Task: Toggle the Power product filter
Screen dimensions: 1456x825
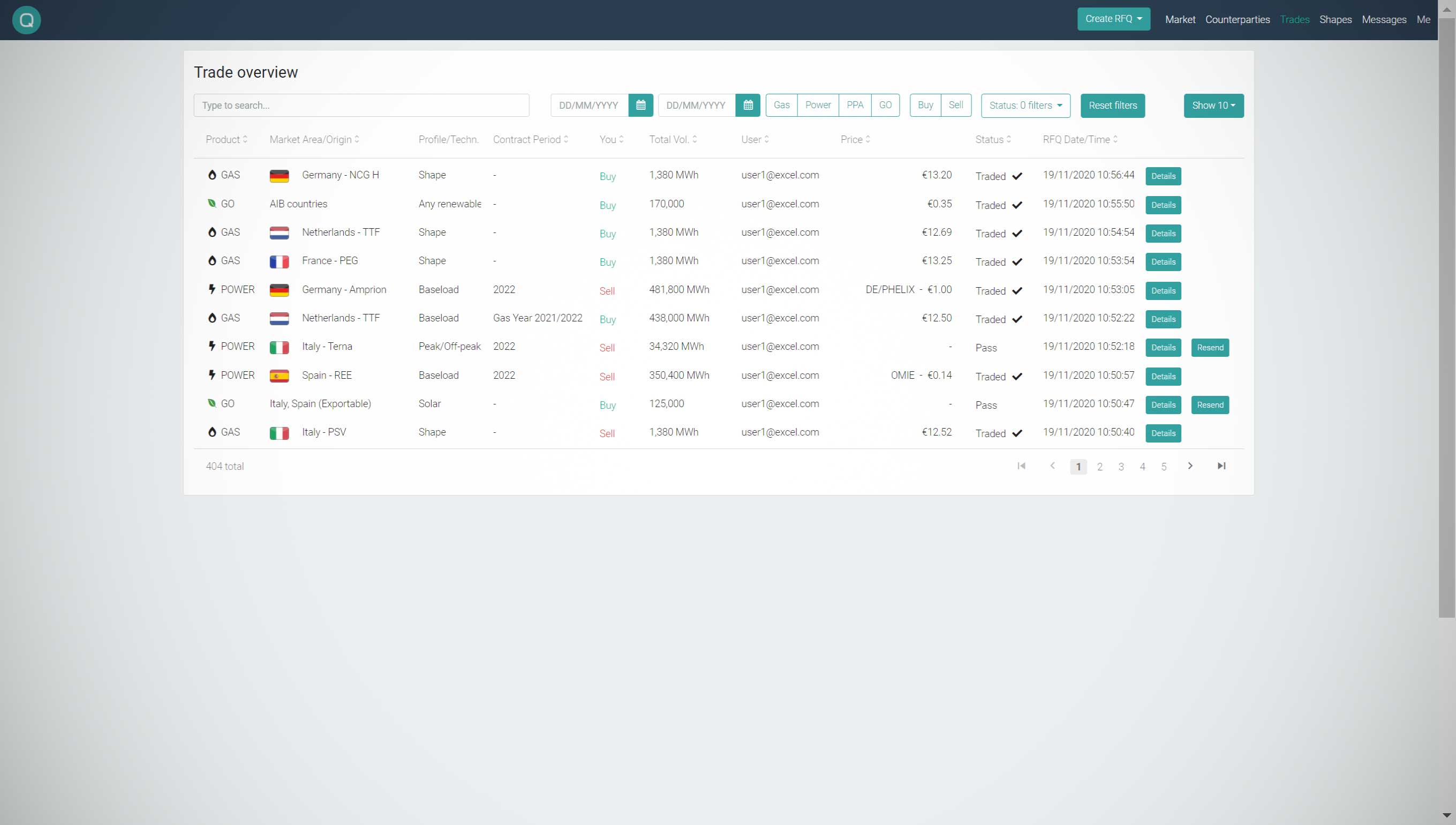Action: pyautogui.click(x=818, y=106)
